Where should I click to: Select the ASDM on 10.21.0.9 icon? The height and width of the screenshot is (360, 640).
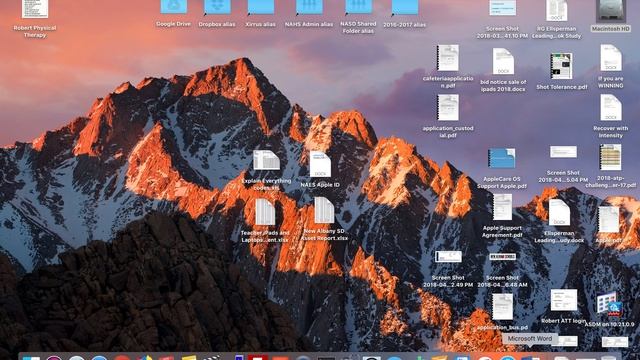tap(609, 304)
